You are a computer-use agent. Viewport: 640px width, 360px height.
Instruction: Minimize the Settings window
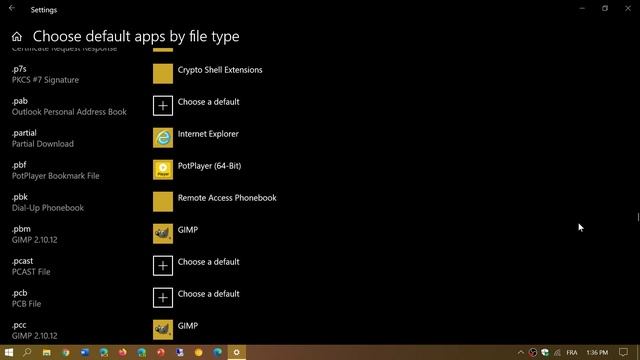coord(582,8)
